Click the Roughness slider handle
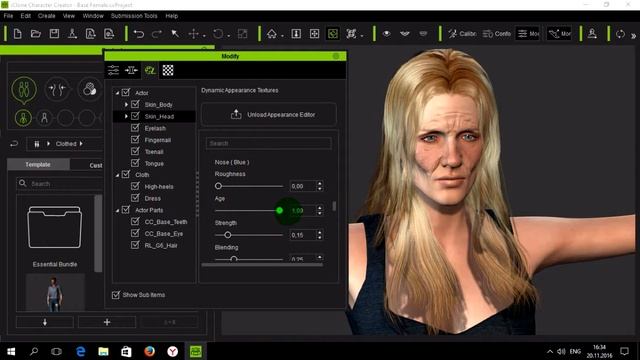 click(218, 186)
